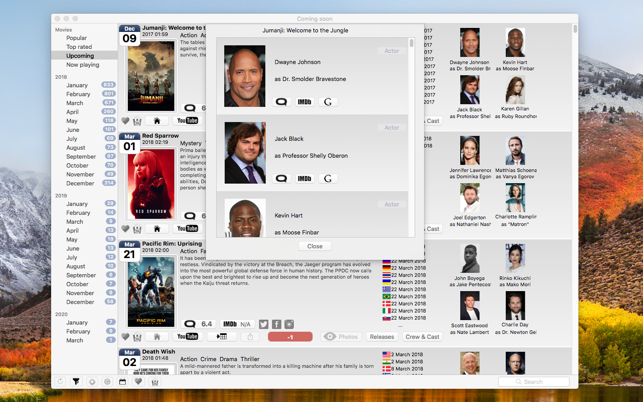The image size is (643, 402).
Task: Search Dwayne Johnson on Google icon
Action: (x=328, y=102)
